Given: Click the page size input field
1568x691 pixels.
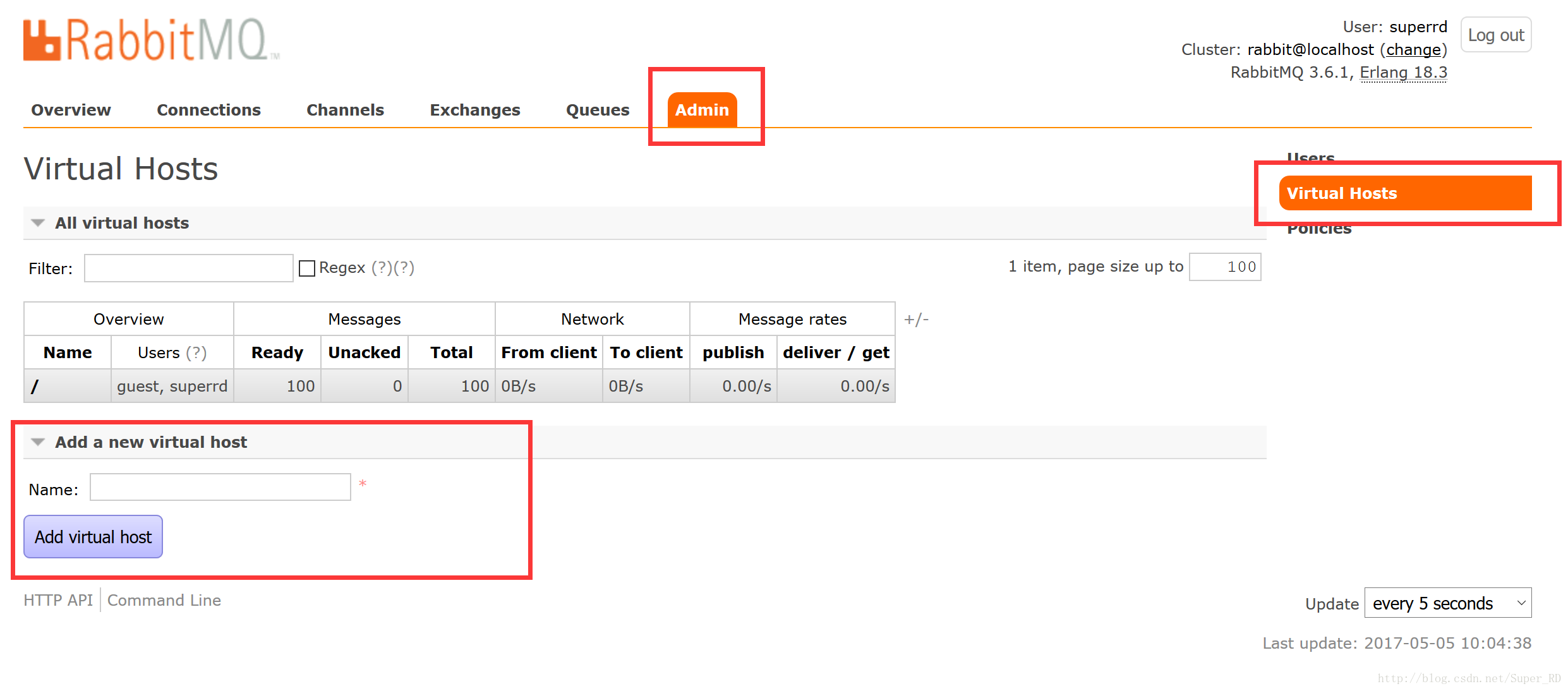Looking at the screenshot, I should coord(1225,267).
